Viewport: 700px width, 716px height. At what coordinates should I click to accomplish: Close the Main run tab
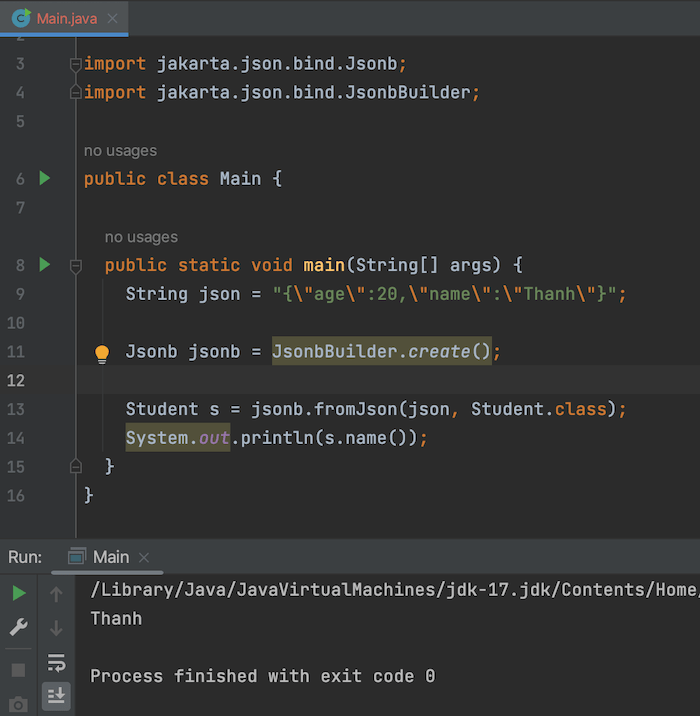click(144, 558)
